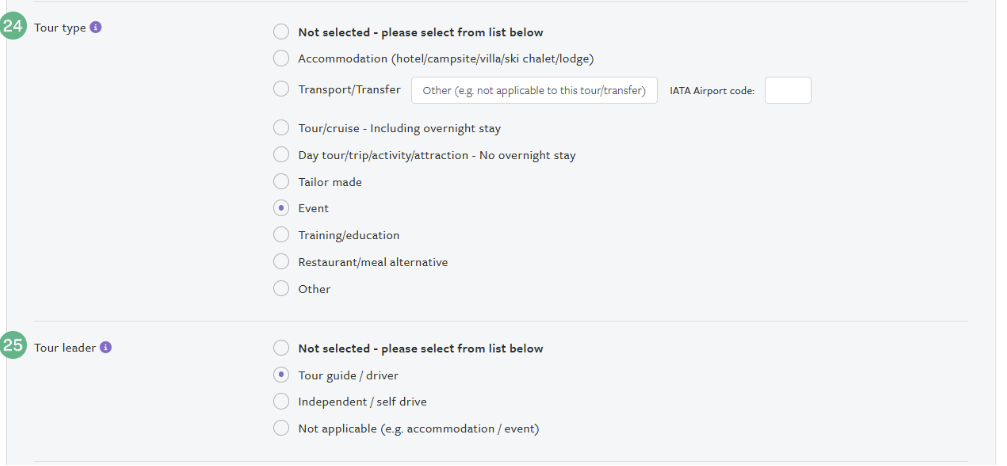
Task: Click the green step 25 badge
Action: [x=13, y=345]
